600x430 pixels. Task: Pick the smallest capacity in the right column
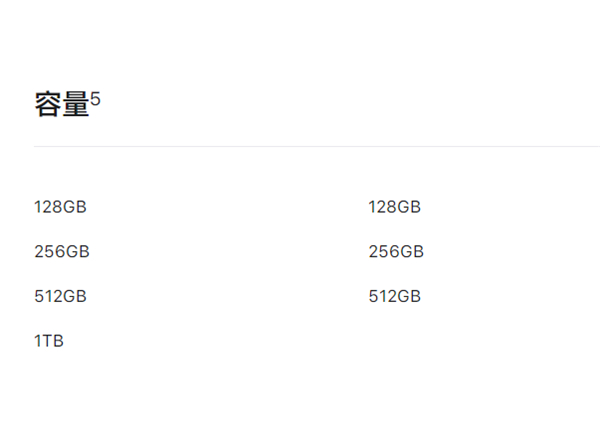point(395,207)
